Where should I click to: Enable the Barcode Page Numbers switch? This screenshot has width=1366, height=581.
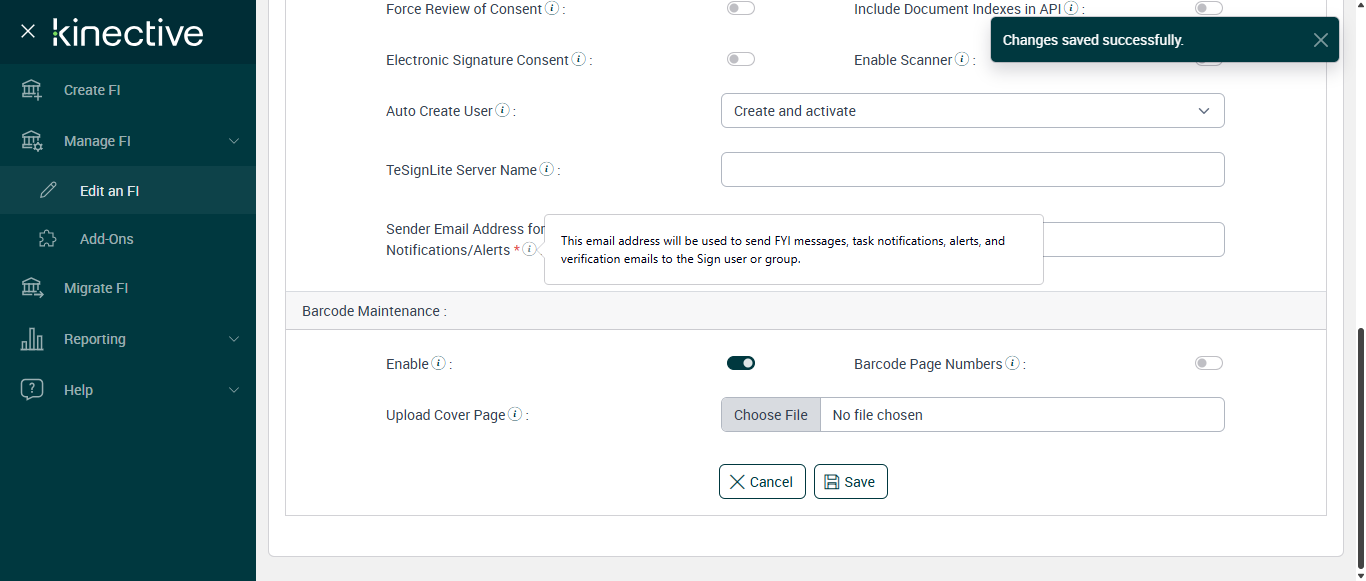[x=1208, y=363]
